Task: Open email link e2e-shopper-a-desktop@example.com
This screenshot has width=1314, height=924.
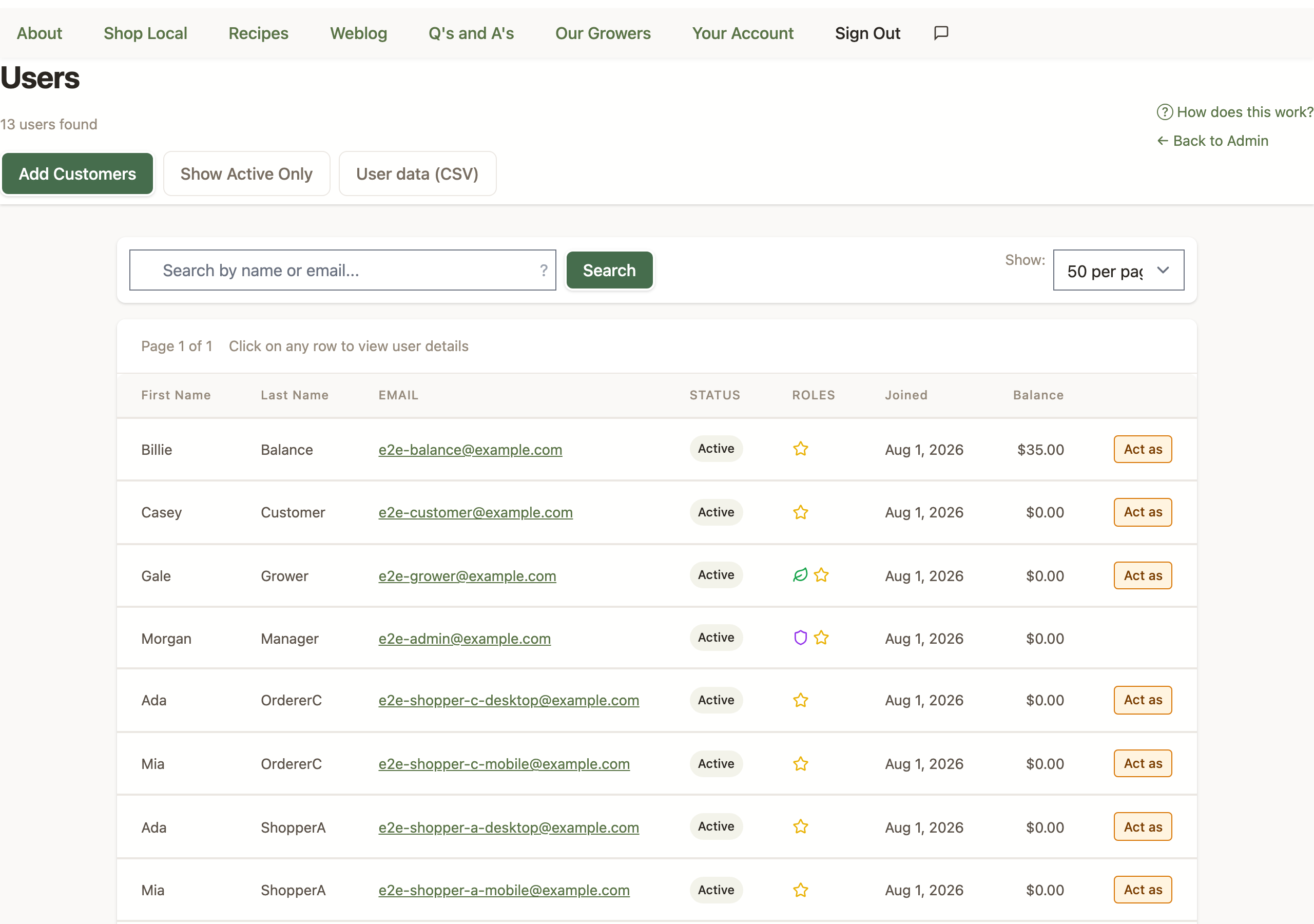Action: coord(508,827)
